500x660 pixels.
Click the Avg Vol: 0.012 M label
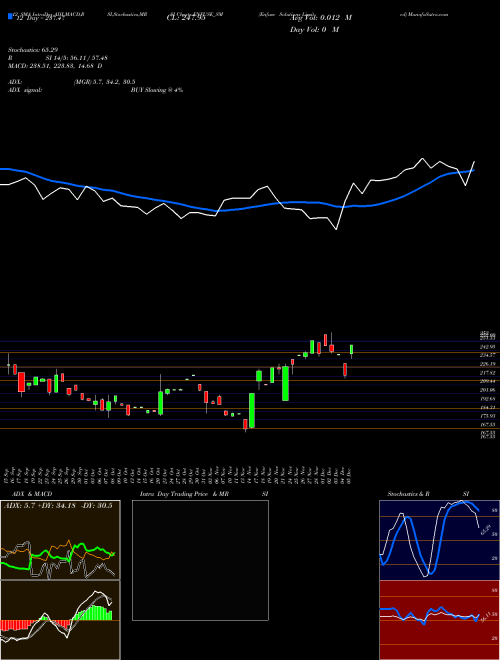[x=321, y=18]
